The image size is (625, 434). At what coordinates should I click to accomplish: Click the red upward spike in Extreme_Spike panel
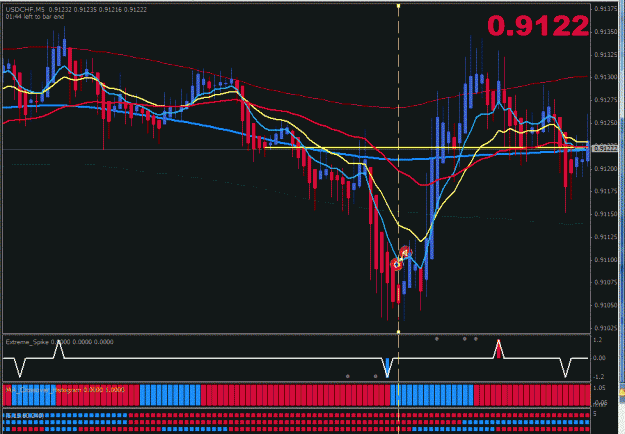click(498, 349)
